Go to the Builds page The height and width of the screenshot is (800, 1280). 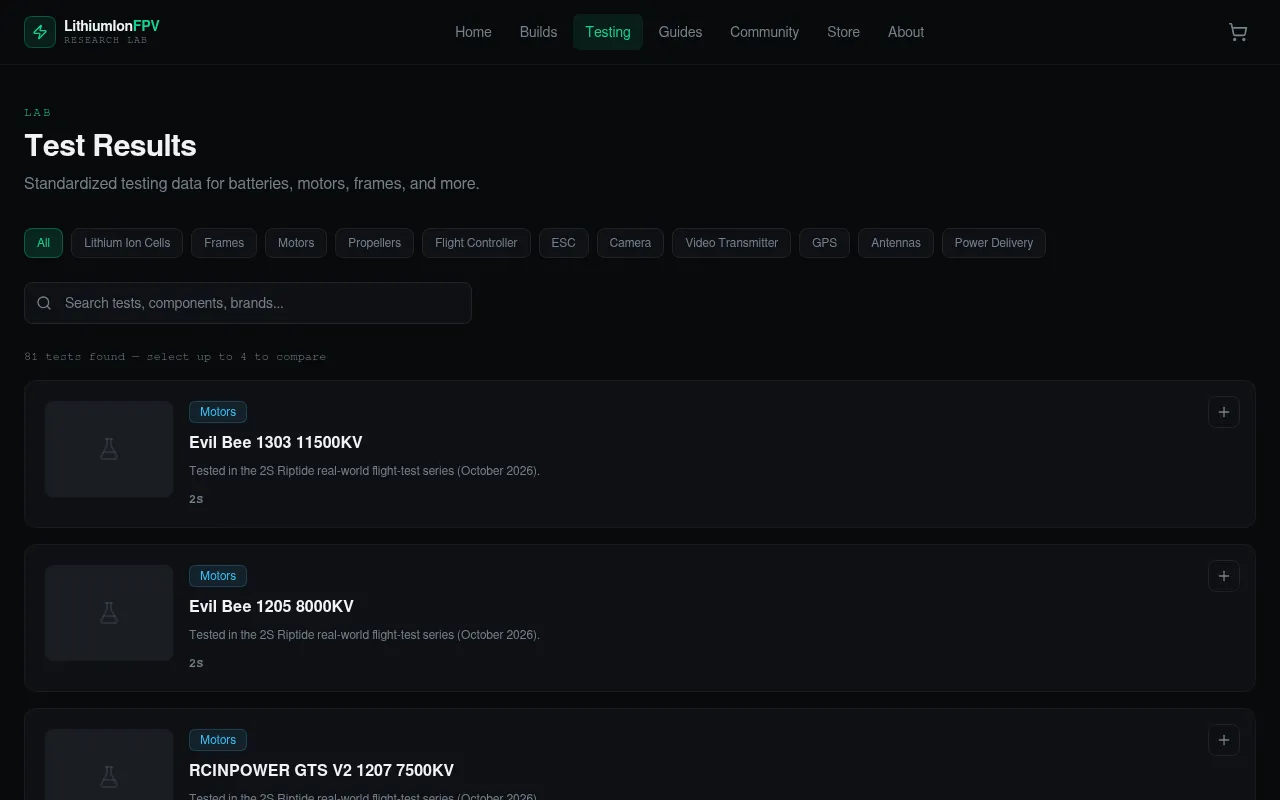(538, 32)
